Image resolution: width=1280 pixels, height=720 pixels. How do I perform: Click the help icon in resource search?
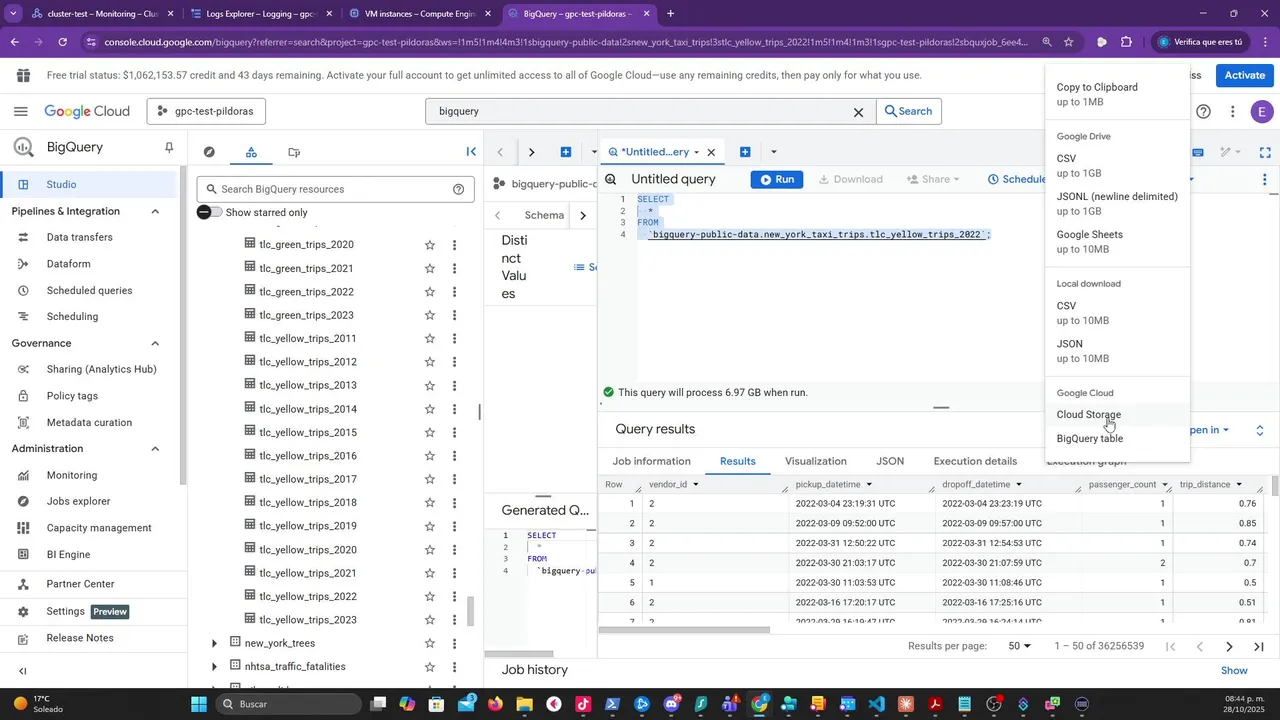[x=458, y=189]
